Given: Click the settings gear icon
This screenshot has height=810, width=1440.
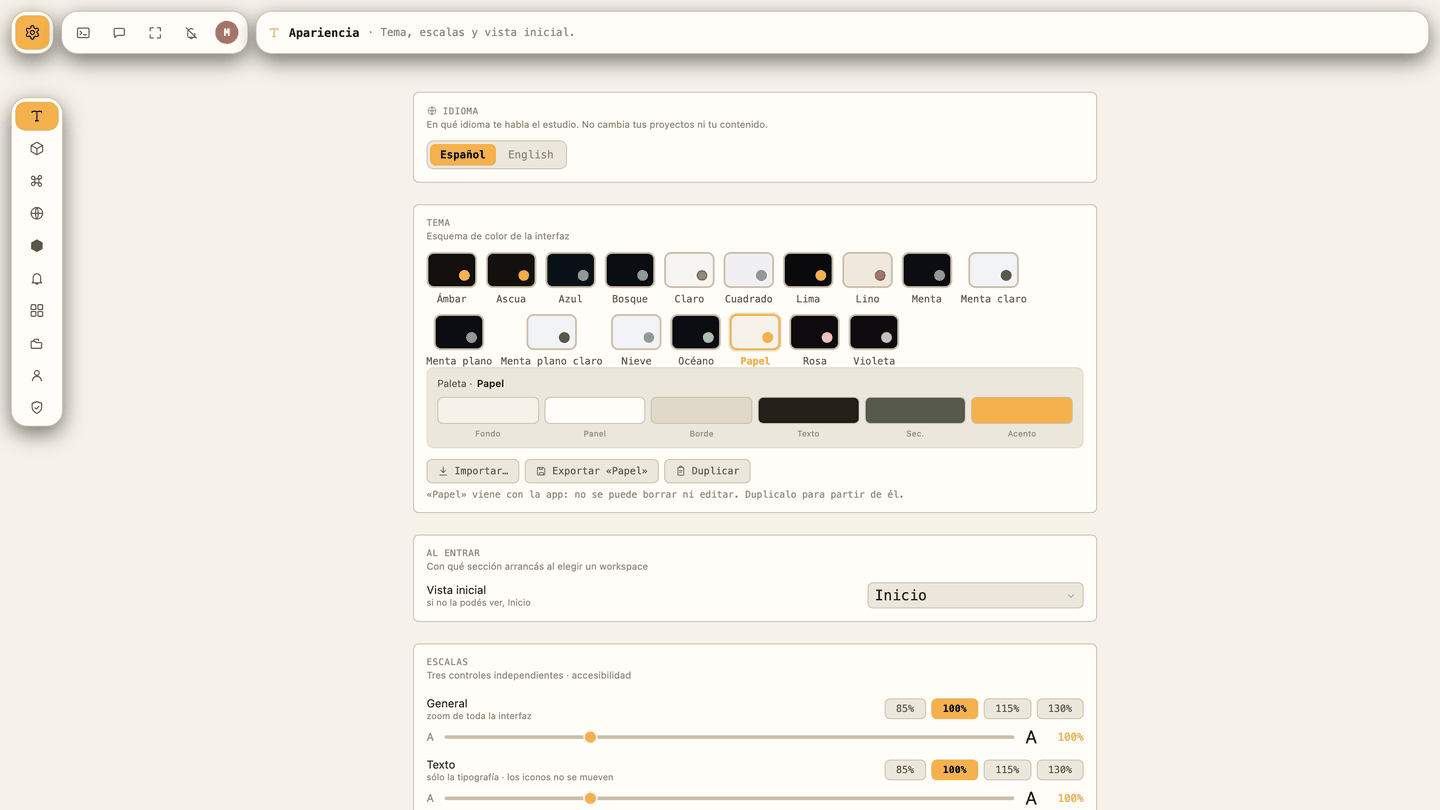Looking at the screenshot, I should pyautogui.click(x=32, y=33).
